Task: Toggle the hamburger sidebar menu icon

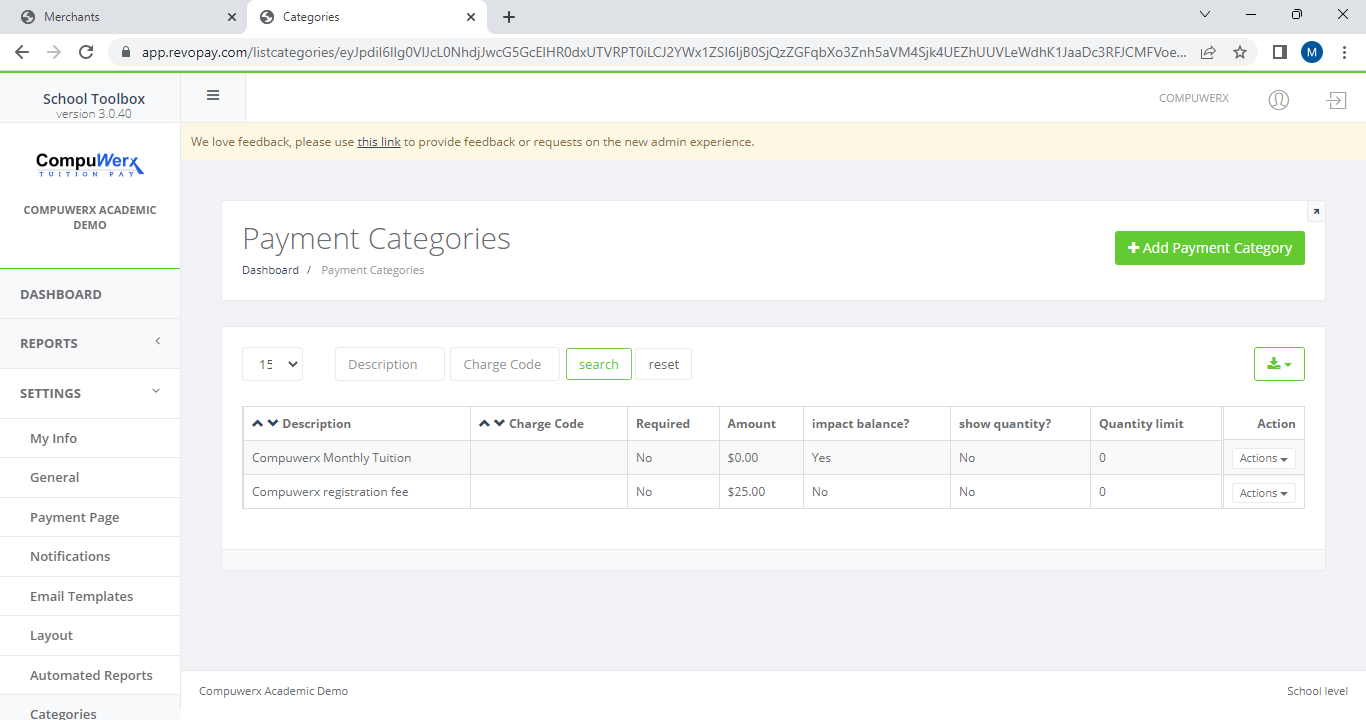Action: (x=212, y=96)
